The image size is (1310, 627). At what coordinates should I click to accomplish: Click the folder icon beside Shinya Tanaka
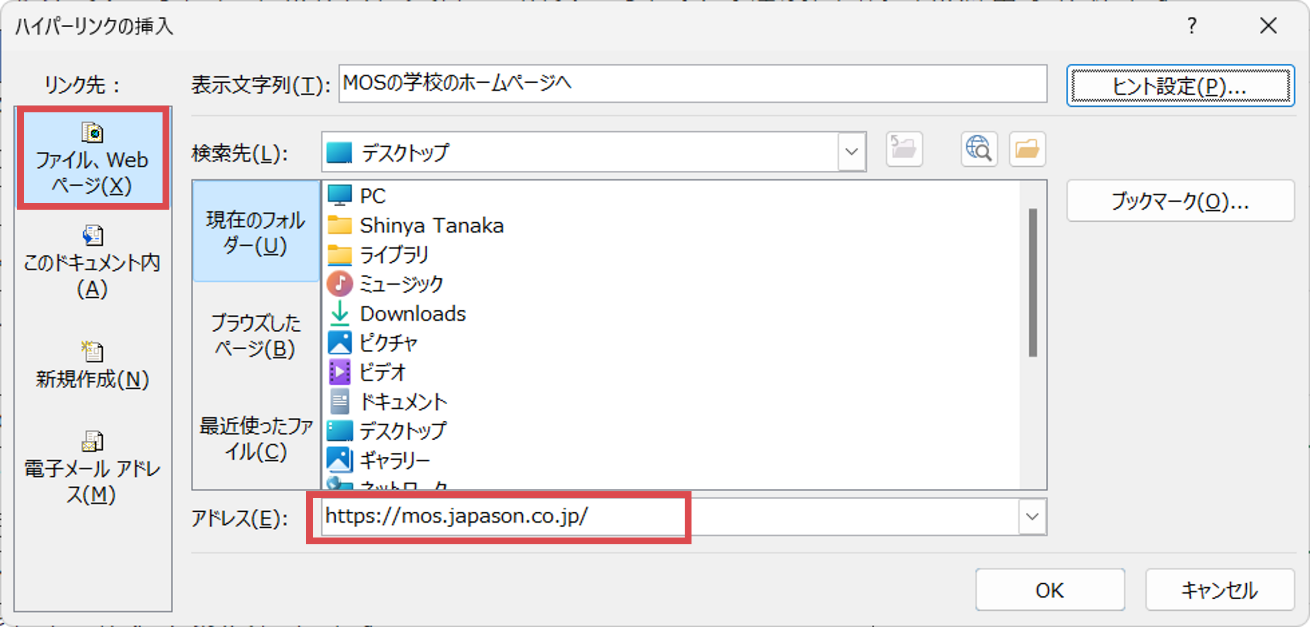(x=340, y=225)
